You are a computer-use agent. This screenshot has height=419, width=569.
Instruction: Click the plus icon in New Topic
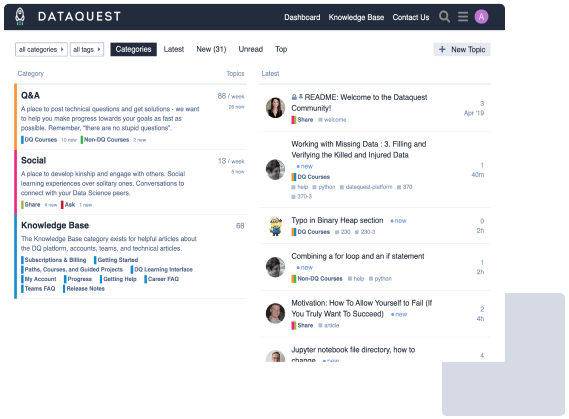coord(442,49)
